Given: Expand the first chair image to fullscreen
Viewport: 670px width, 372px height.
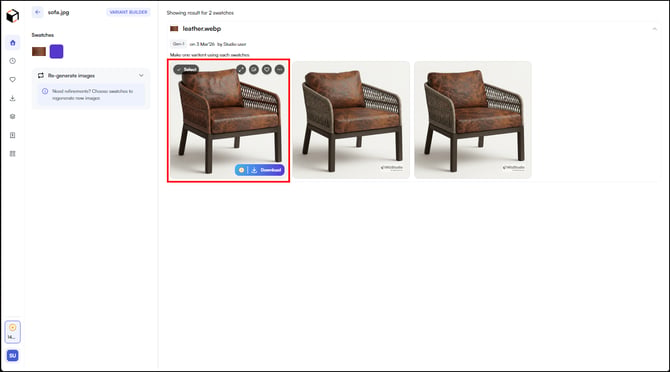Looking at the screenshot, I should [x=241, y=69].
